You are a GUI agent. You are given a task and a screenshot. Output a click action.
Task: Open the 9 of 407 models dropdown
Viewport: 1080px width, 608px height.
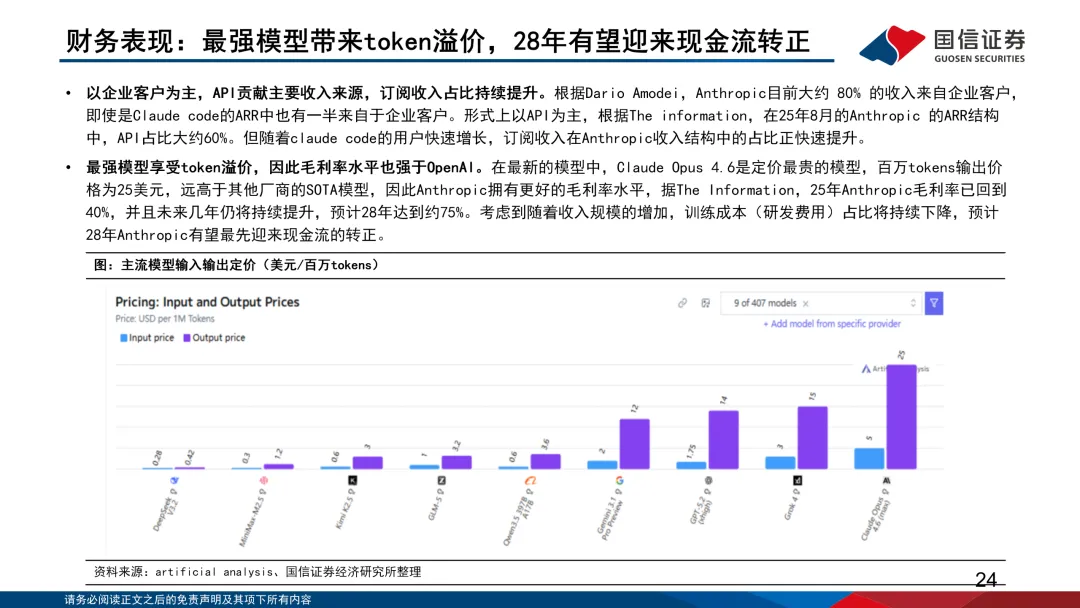[821, 303]
